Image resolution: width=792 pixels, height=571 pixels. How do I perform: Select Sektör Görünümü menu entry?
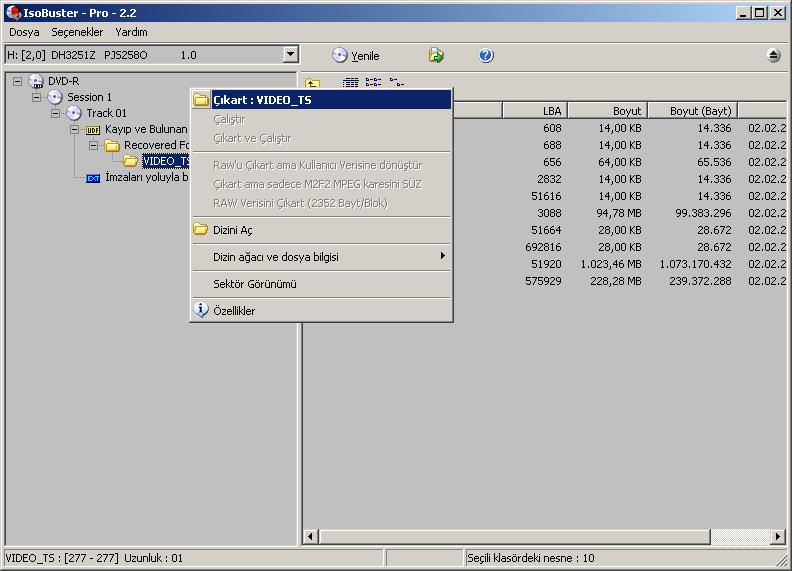(x=255, y=284)
